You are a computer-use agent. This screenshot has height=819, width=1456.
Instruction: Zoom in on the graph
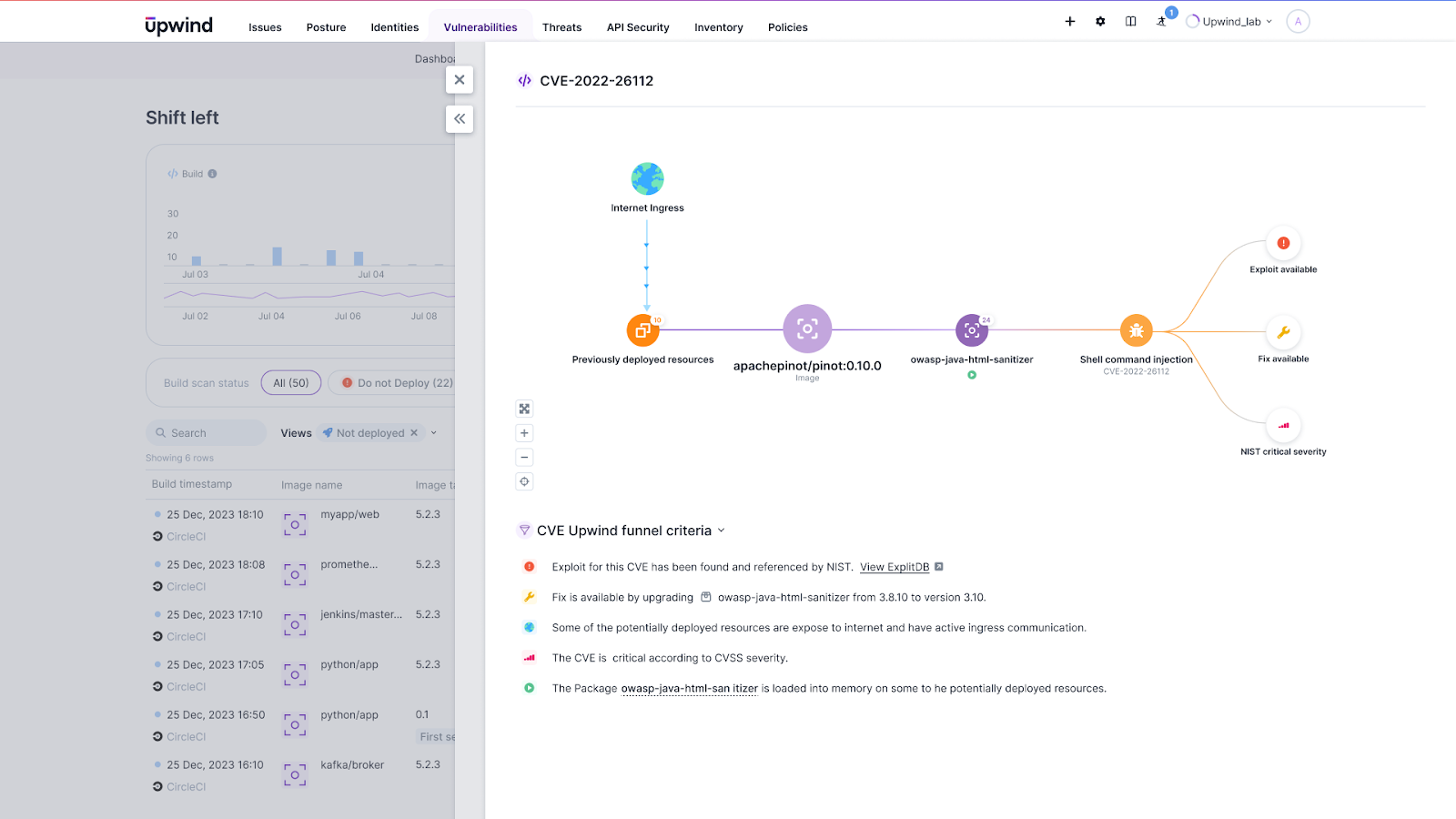[x=524, y=433]
